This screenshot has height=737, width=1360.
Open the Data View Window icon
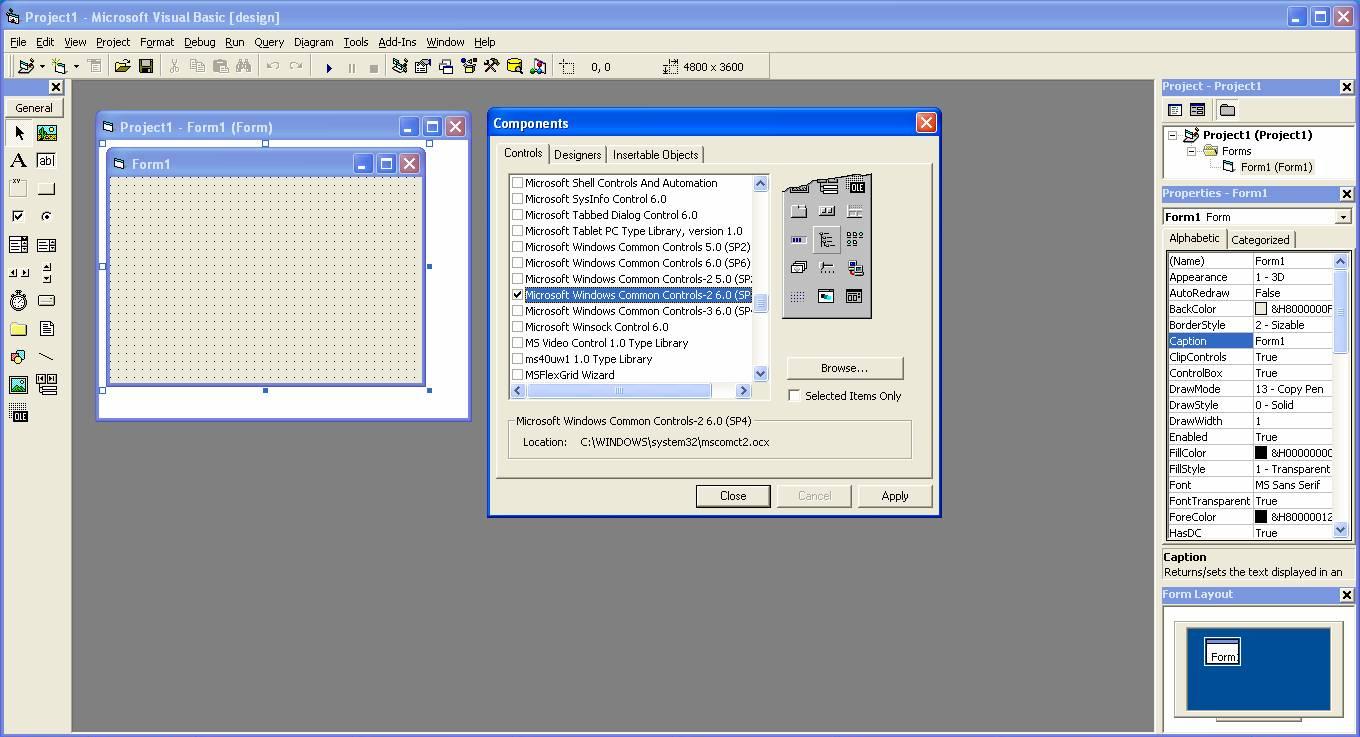pos(515,67)
